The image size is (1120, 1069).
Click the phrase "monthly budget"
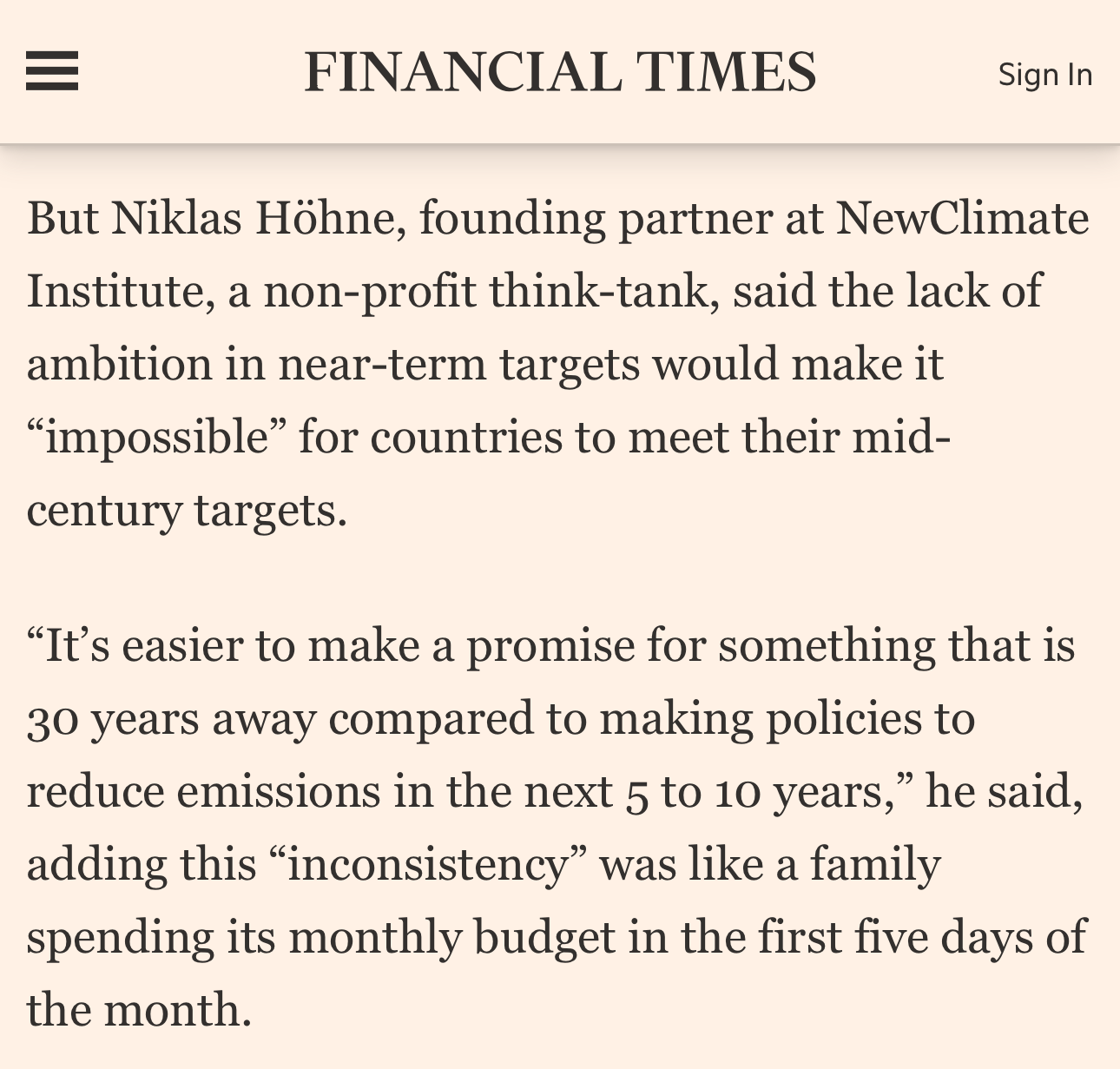(x=452, y=939)
